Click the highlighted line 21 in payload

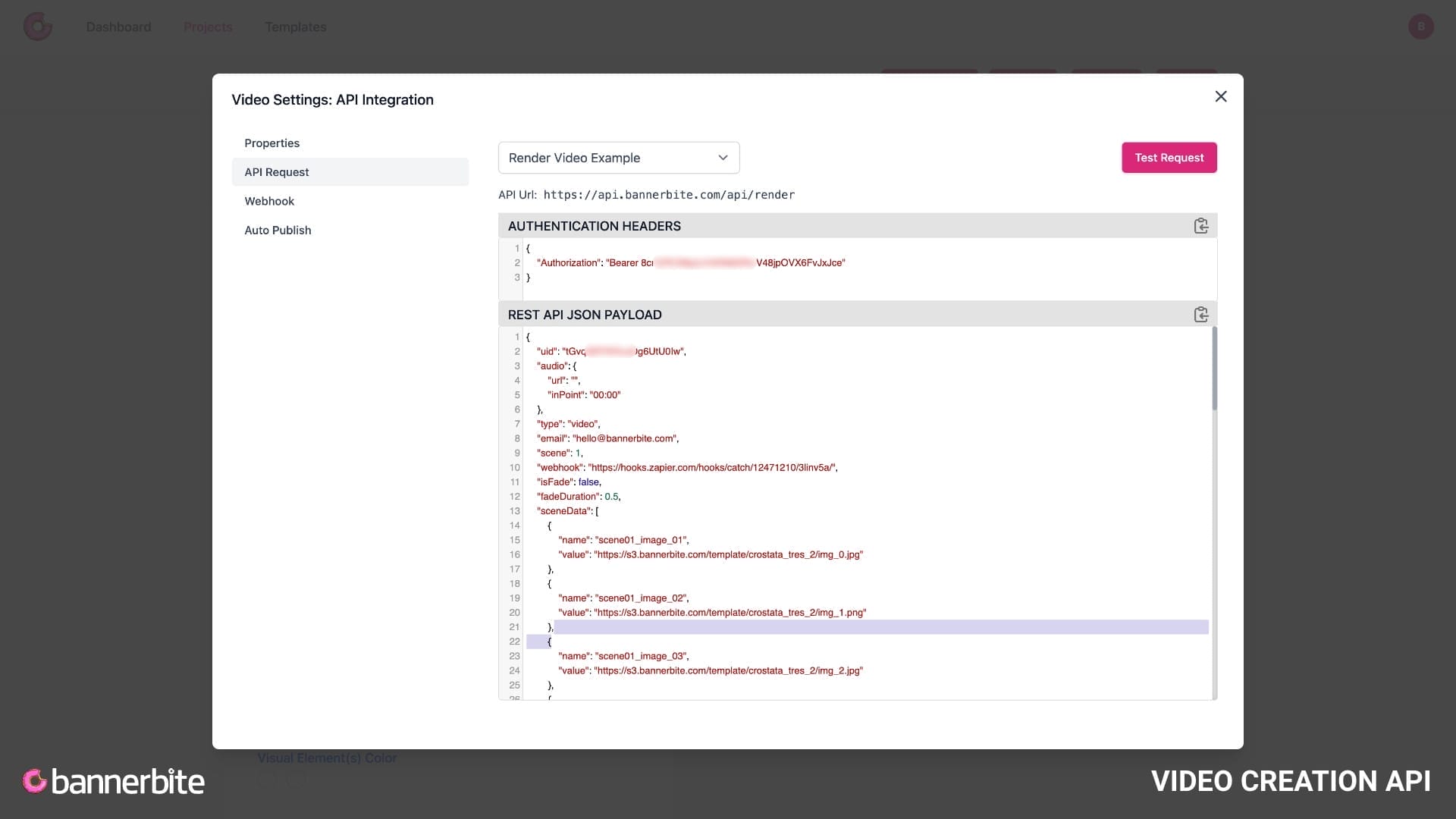coord(880,627)
